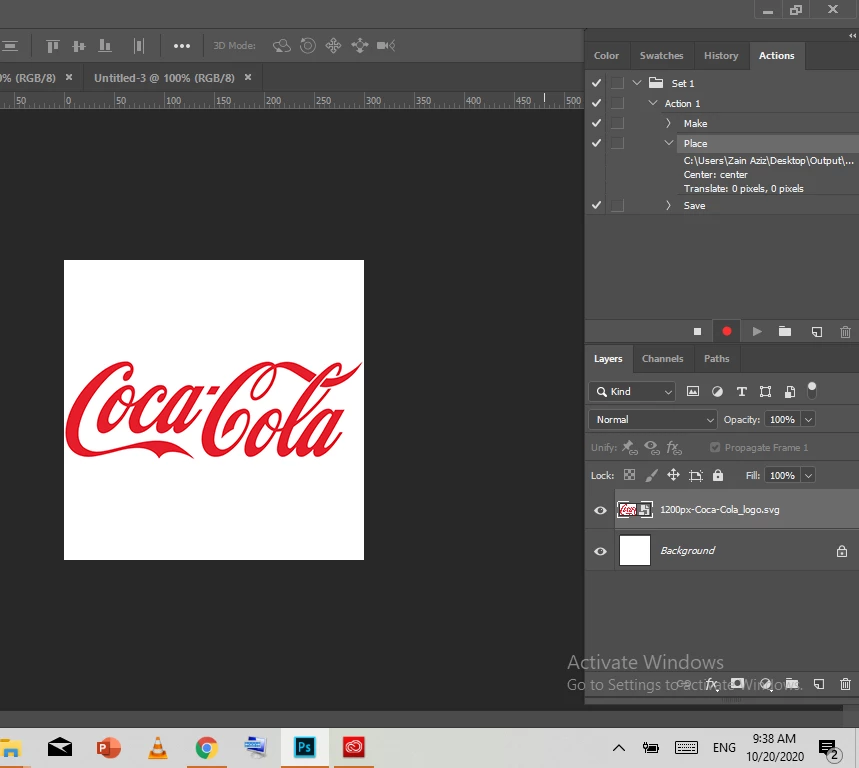This screenshot has height=768, width=859.
Task: Click the Align bottom edges icon
Action: (x=105, y=46)
